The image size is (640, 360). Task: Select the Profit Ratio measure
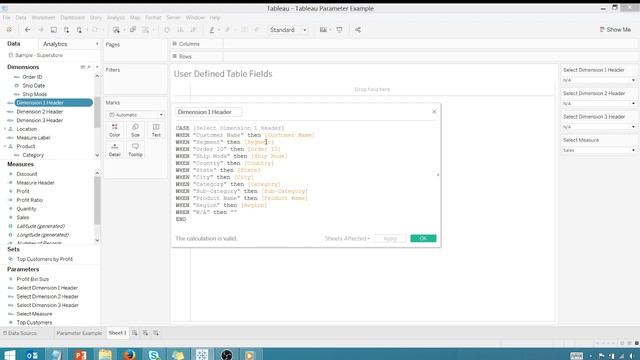[x=29, y=200]
